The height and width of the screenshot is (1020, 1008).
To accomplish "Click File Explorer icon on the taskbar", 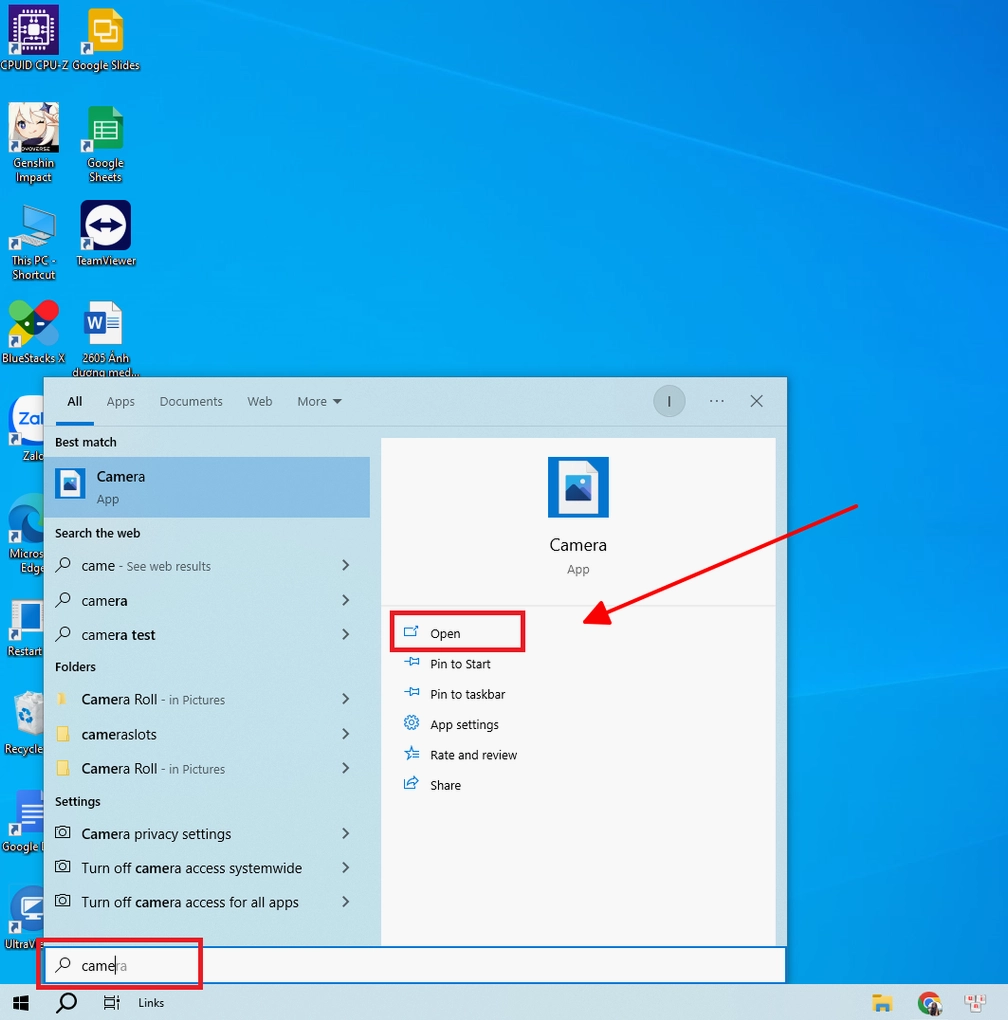I will click(x=882, y=1003).
